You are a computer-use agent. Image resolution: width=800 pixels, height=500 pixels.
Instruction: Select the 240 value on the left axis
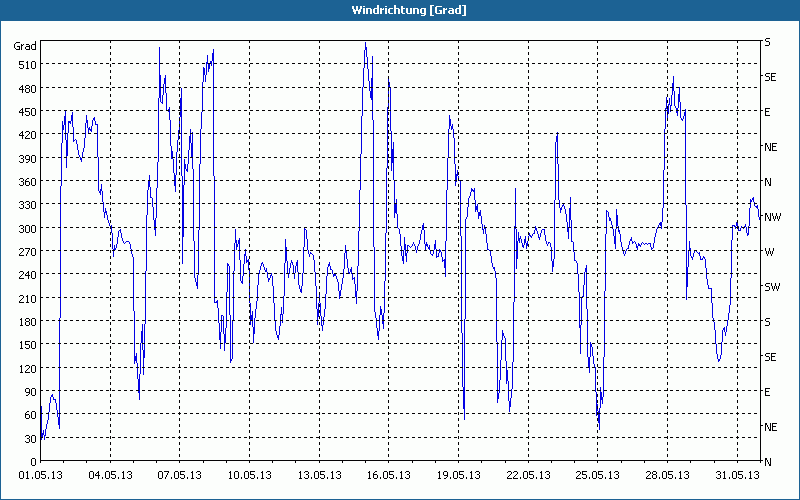point(28,276)
